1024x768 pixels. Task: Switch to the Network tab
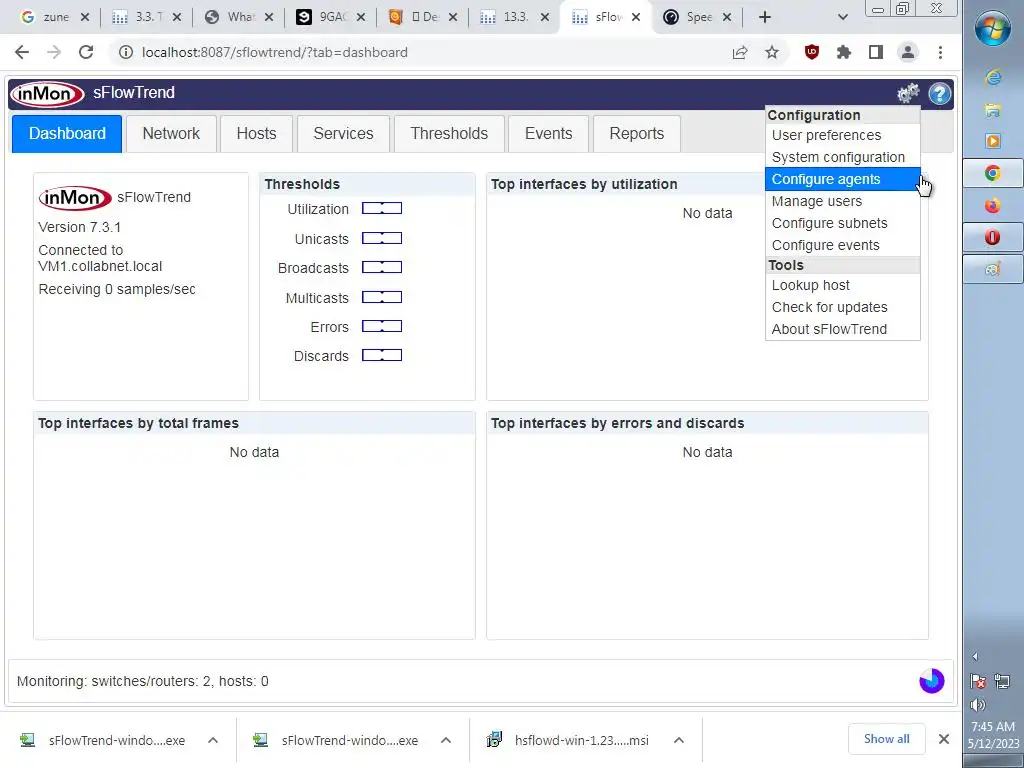[171, 134]
